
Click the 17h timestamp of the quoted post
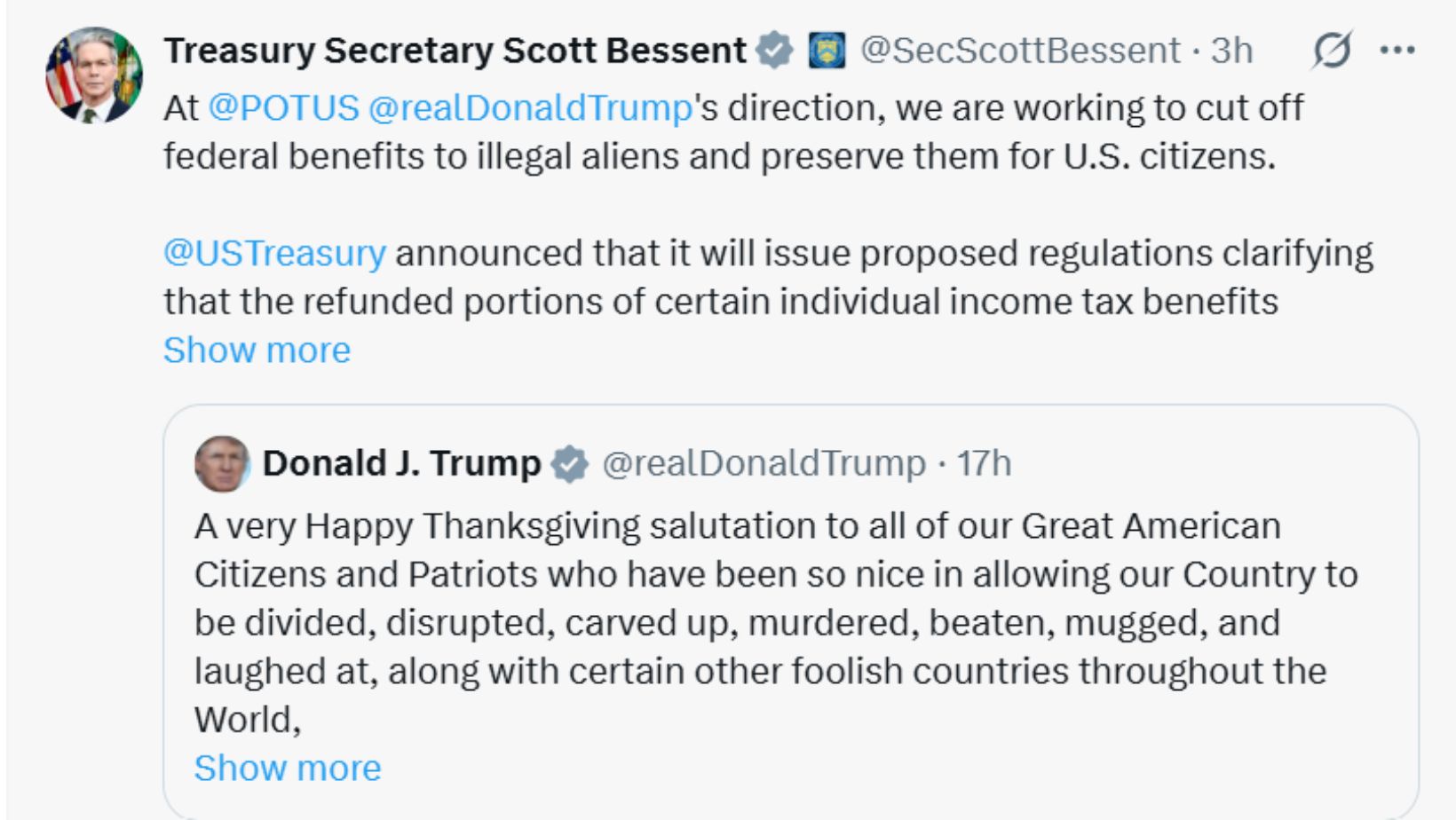tap(984, 463)
